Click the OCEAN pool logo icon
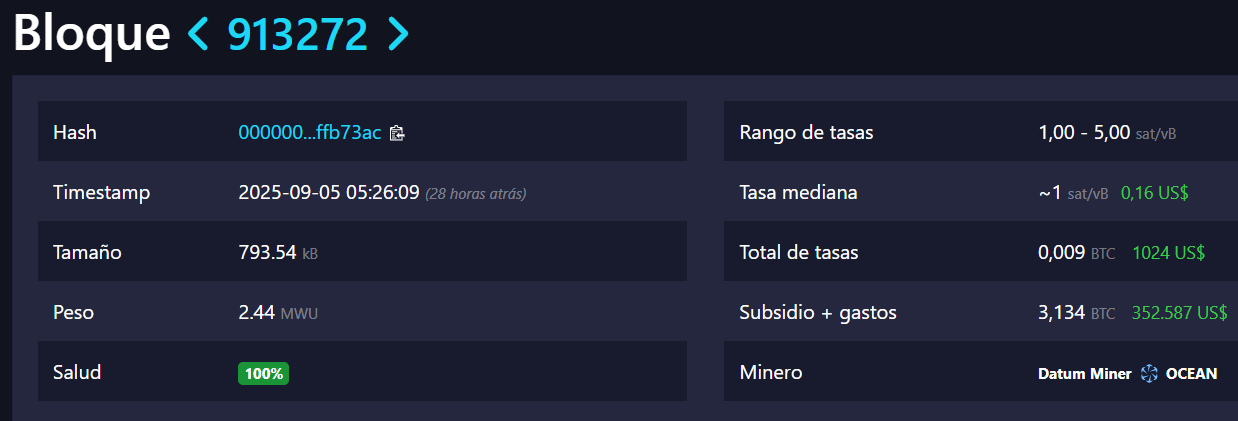The height and width of the screenshot is (421, 1238). coord(1148,374)
